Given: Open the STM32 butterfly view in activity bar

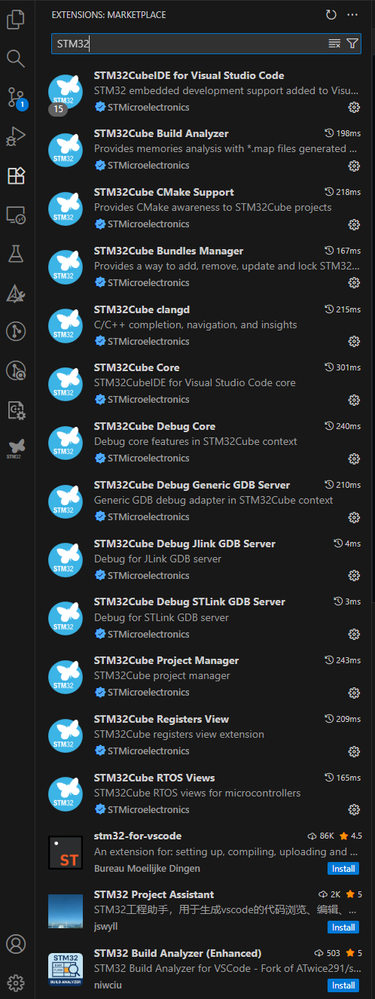Looking at the screenshot, I should [x=15, y=448].
